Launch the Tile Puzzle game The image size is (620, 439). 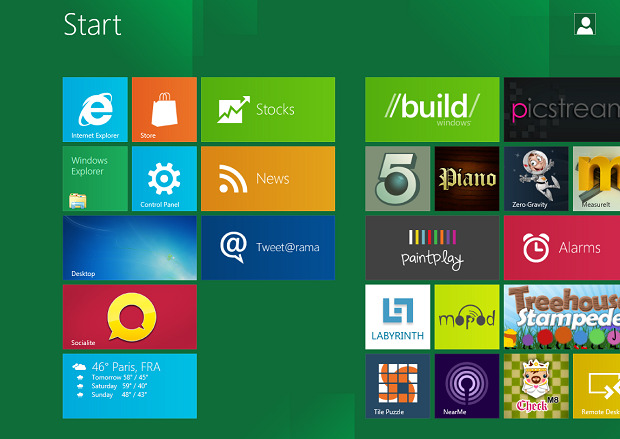pos(397,385)
